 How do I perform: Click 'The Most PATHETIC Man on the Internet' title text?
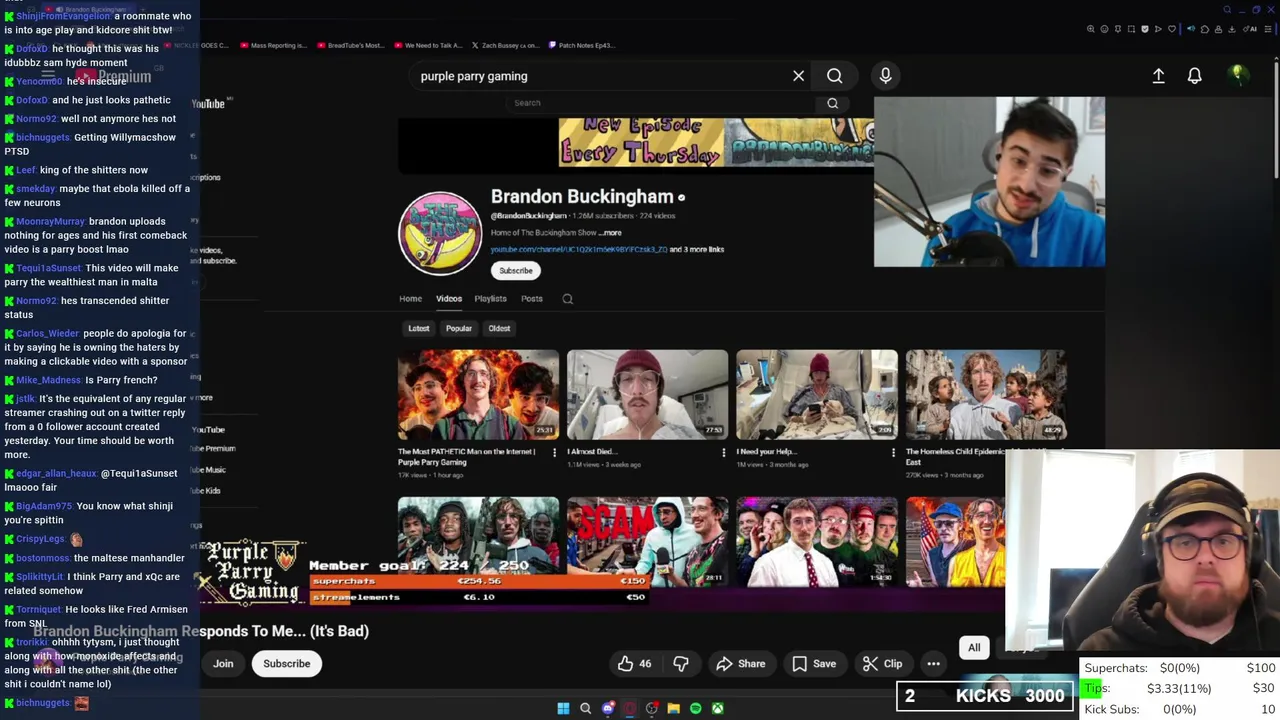(x=466, y=456)
